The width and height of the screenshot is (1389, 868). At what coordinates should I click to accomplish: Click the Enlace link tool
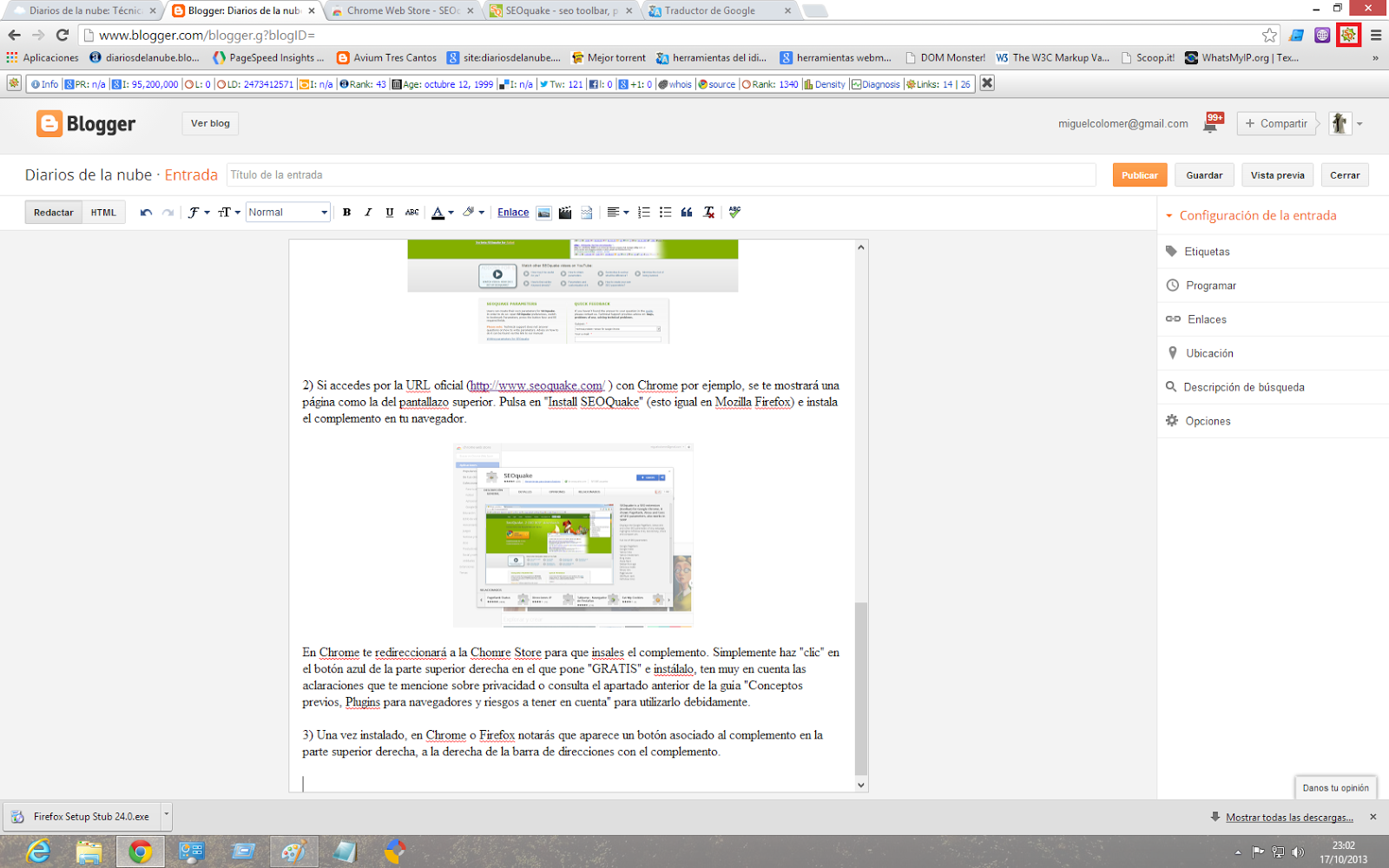513,213
